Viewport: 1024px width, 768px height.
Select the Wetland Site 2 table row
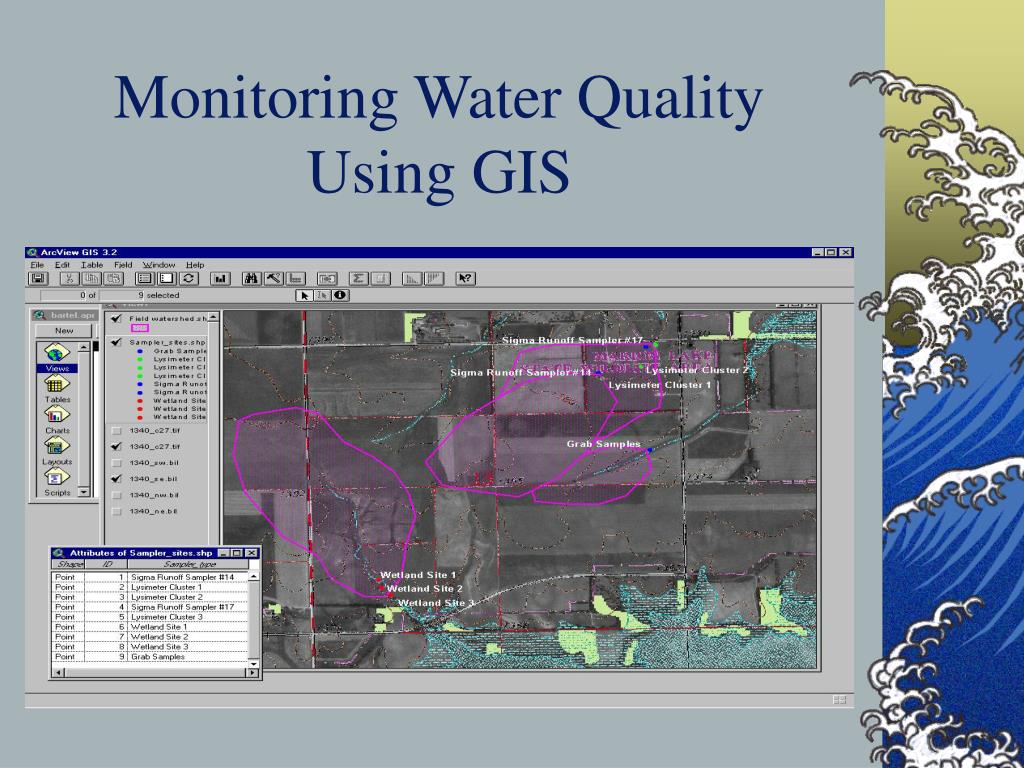coord(150,637)
